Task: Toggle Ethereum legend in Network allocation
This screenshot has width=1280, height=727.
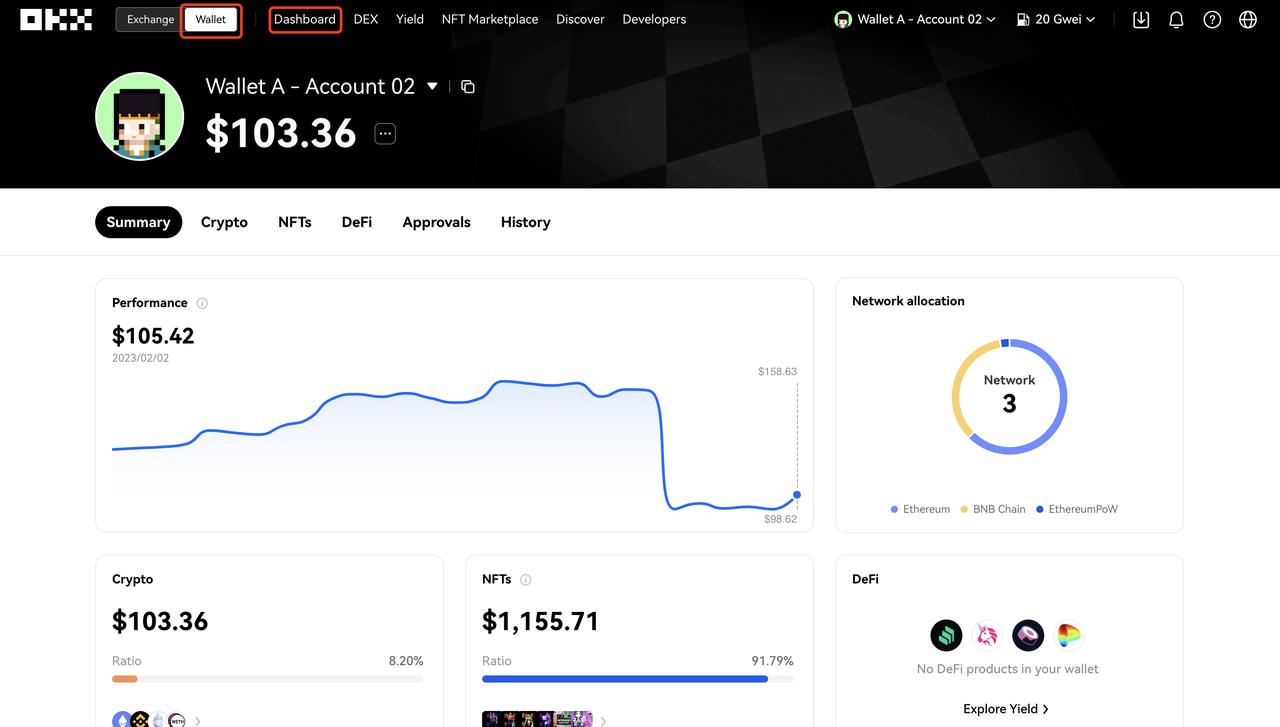Action: (920, 509)
